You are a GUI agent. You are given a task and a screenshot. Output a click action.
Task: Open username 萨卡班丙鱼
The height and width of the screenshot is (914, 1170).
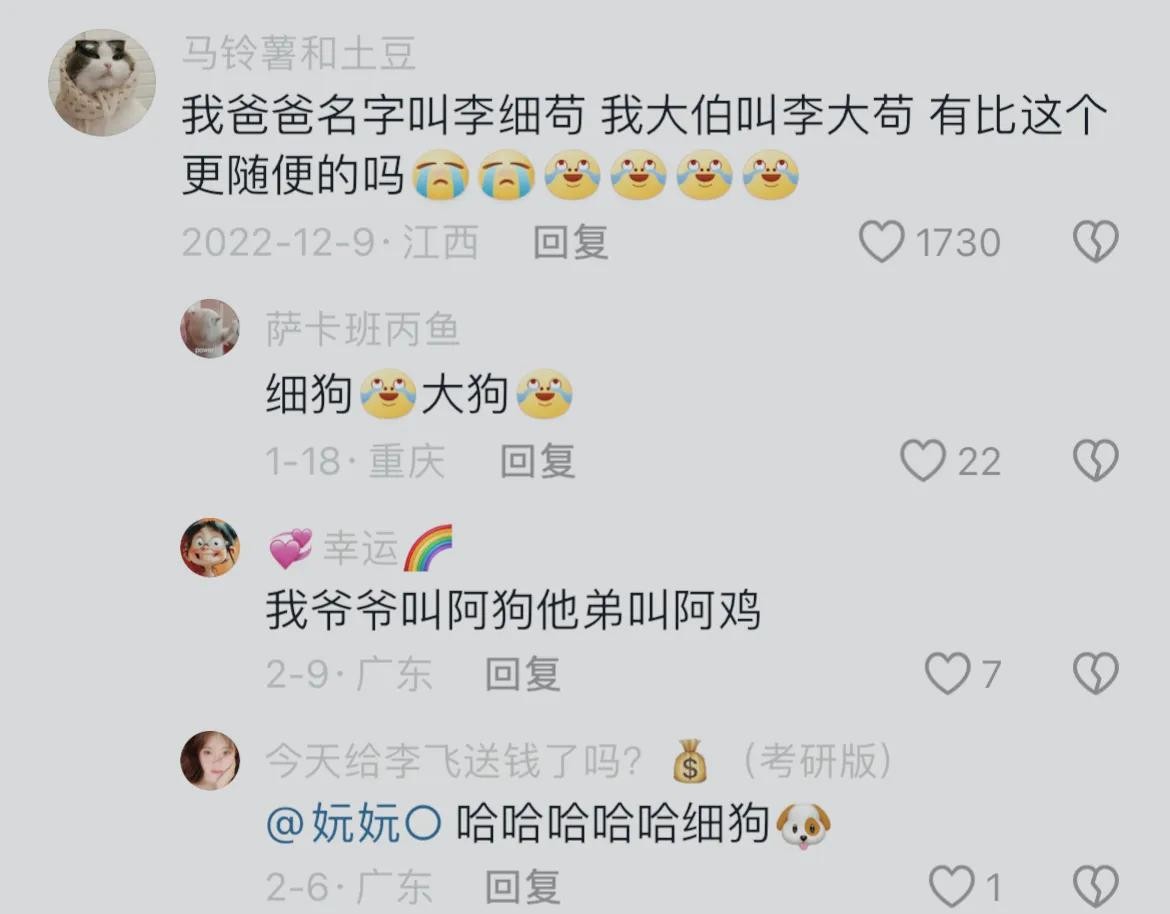363,329
